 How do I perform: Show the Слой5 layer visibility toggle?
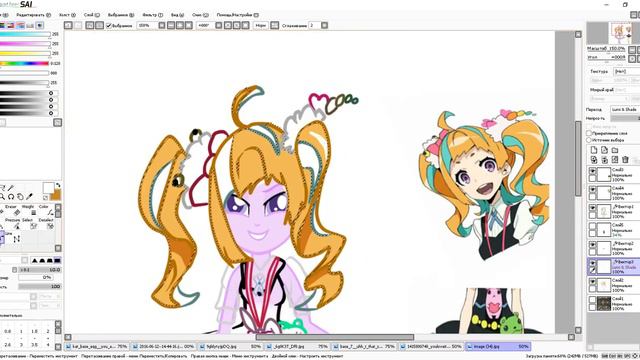[592, 227]
